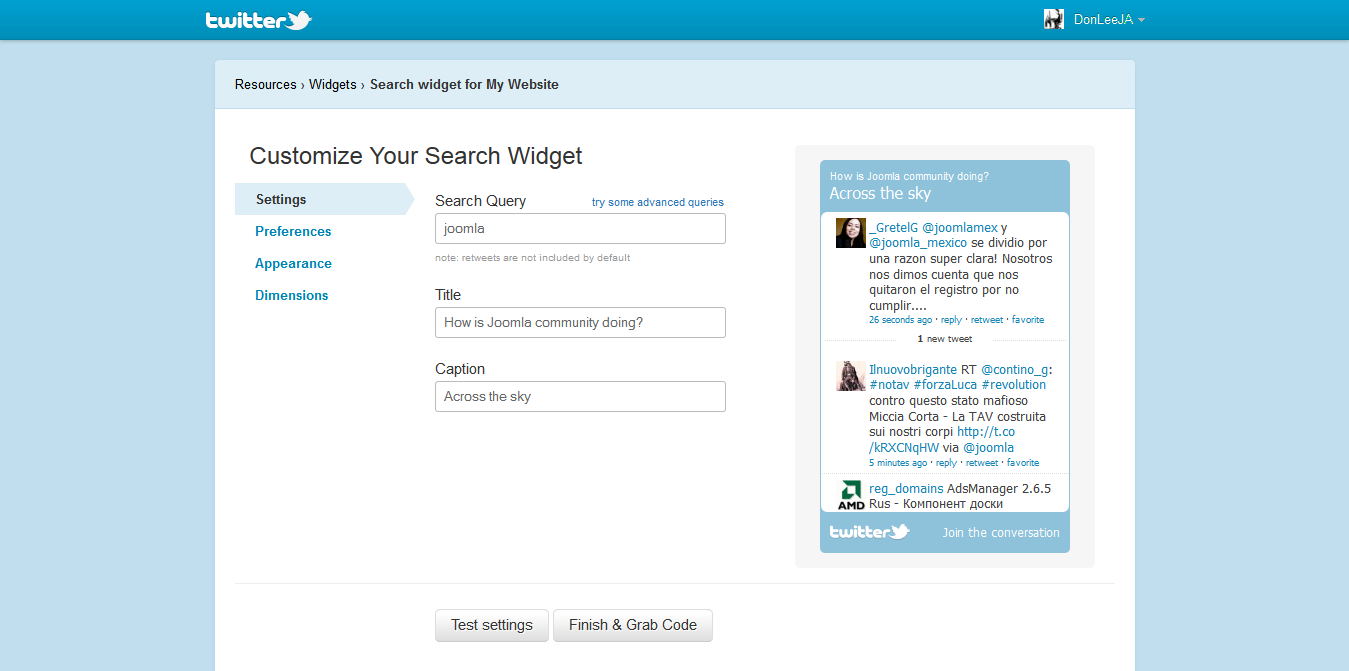Click DonLeeJA profile avatar in header
This screenshot has width=1349, height=671.
pos(1053,20)
